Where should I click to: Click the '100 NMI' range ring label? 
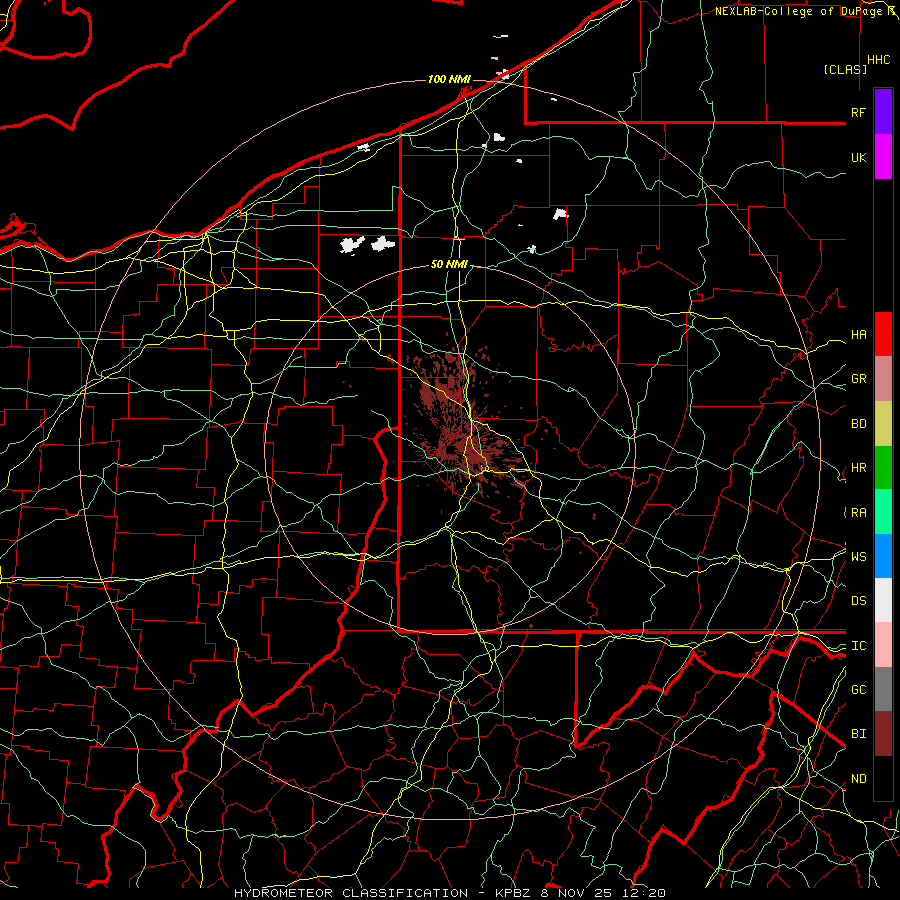[x=449, y=79]
